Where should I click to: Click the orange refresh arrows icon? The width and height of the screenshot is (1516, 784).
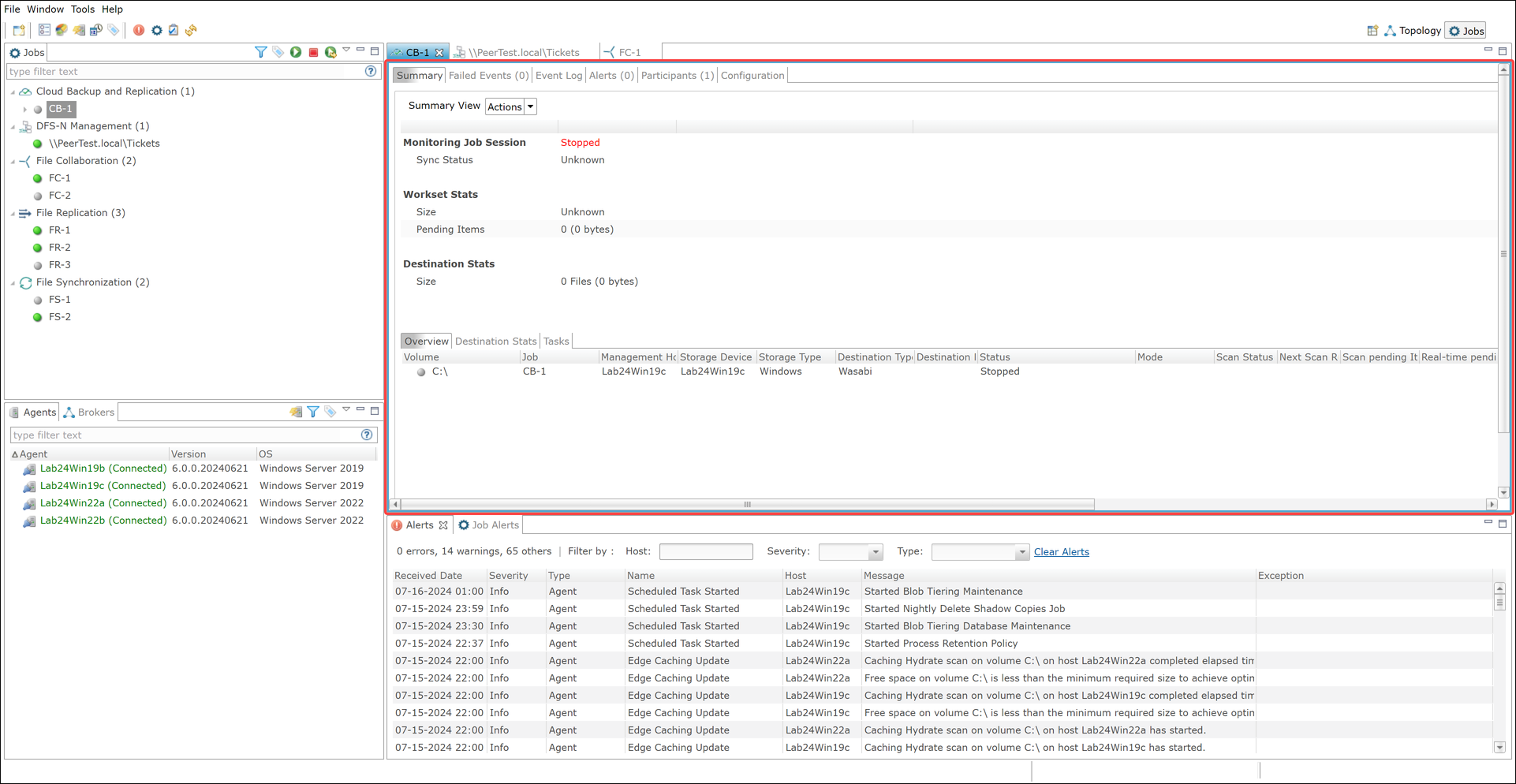coord(191,30)
